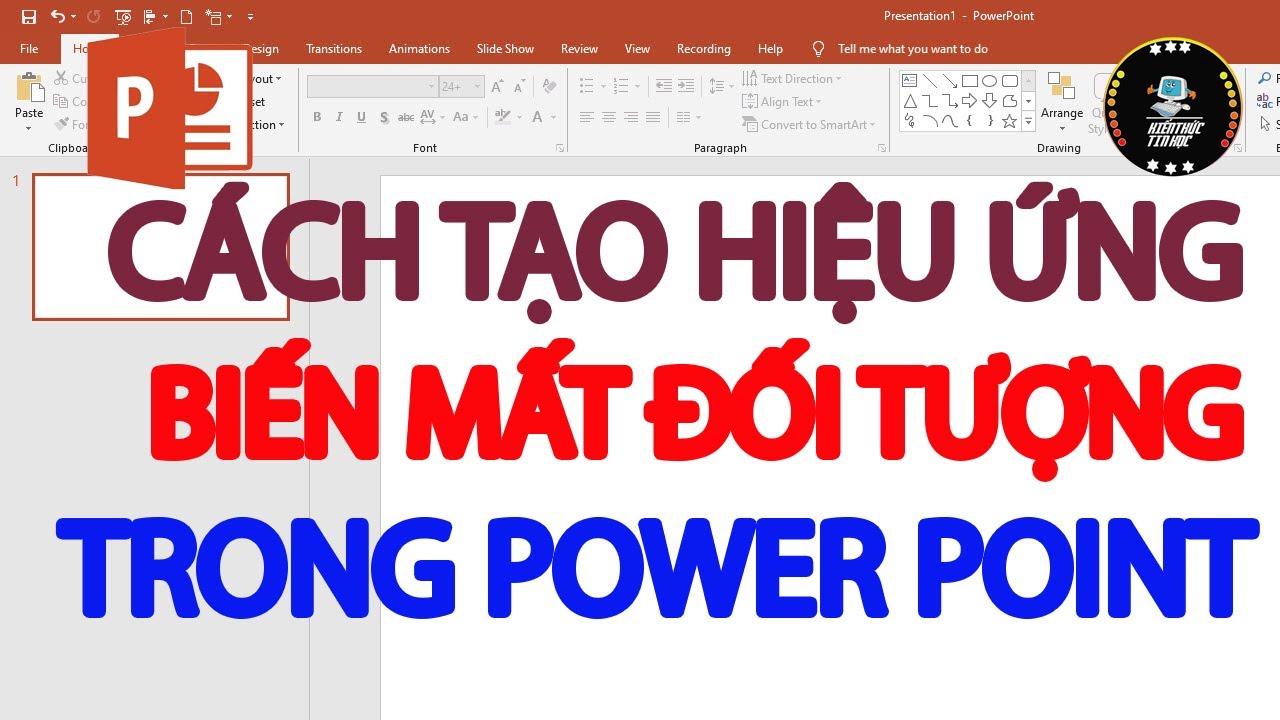This screenshot has width=1280, height=720.
Task: Select the Rounded Rectangle shape
Action: coord(1010,81)
